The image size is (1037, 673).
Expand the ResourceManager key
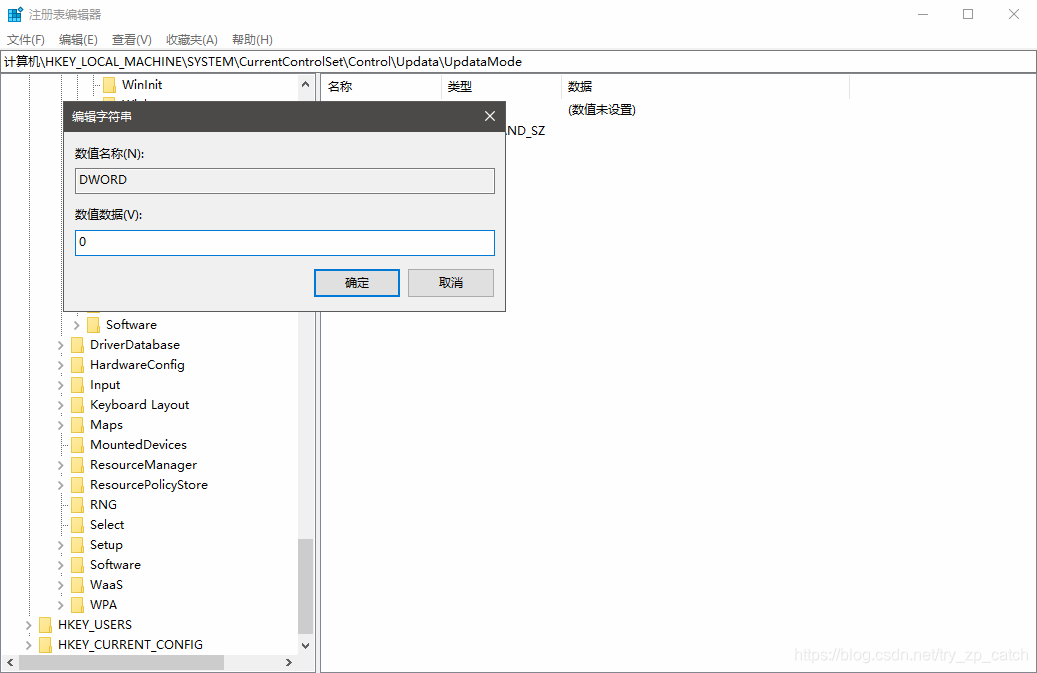61,465
